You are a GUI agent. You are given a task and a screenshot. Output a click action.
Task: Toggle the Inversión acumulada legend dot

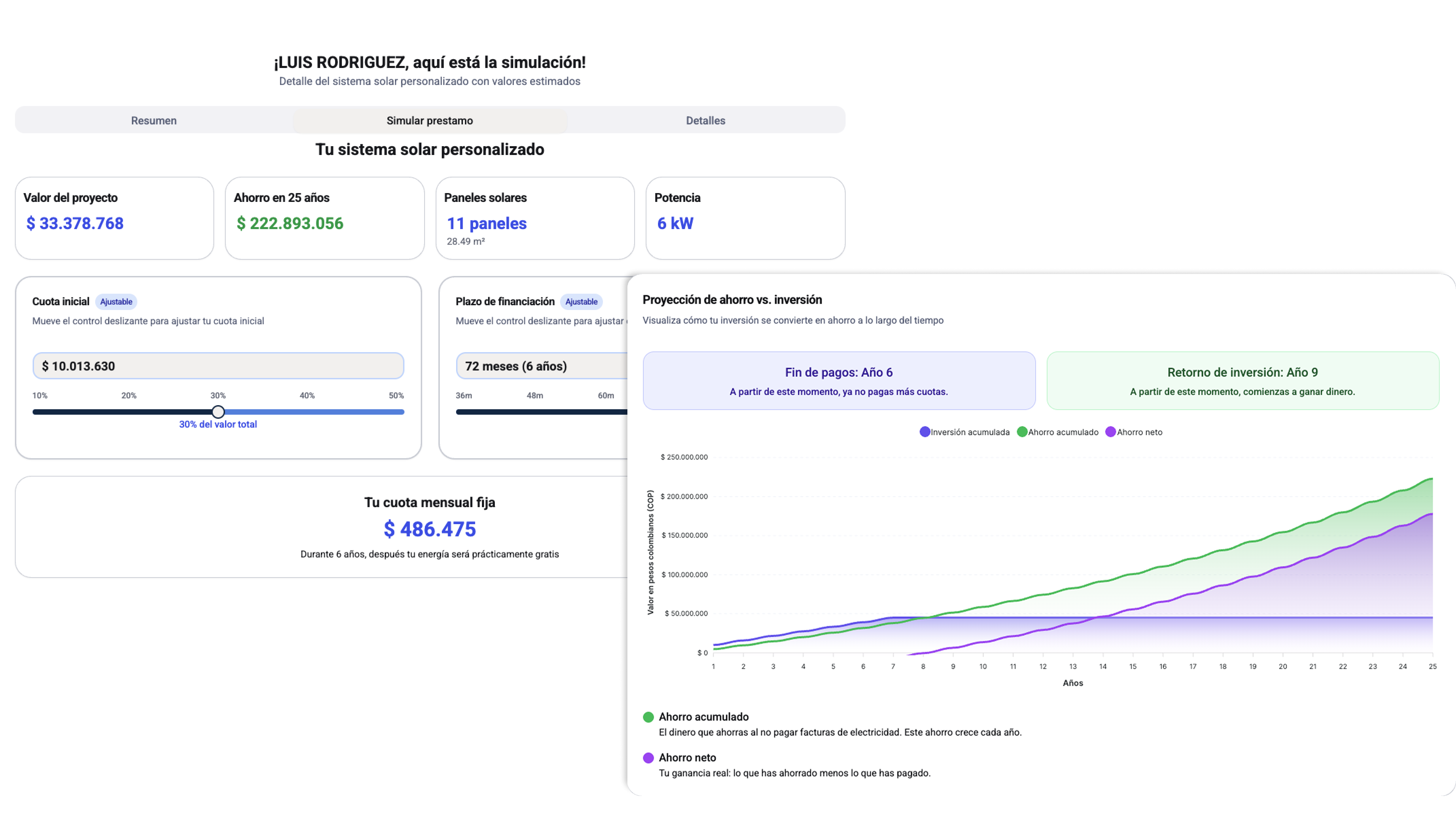924,432
